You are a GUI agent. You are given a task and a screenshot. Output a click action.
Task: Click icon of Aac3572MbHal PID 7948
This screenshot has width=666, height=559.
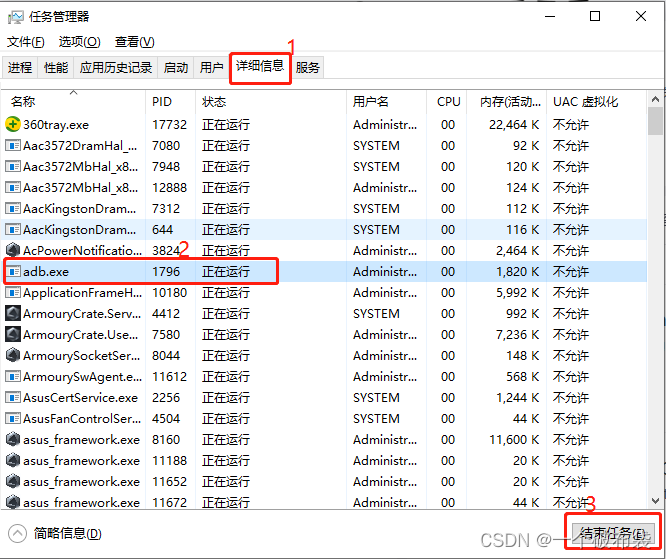pyautogui.click(x=13, y=167)
